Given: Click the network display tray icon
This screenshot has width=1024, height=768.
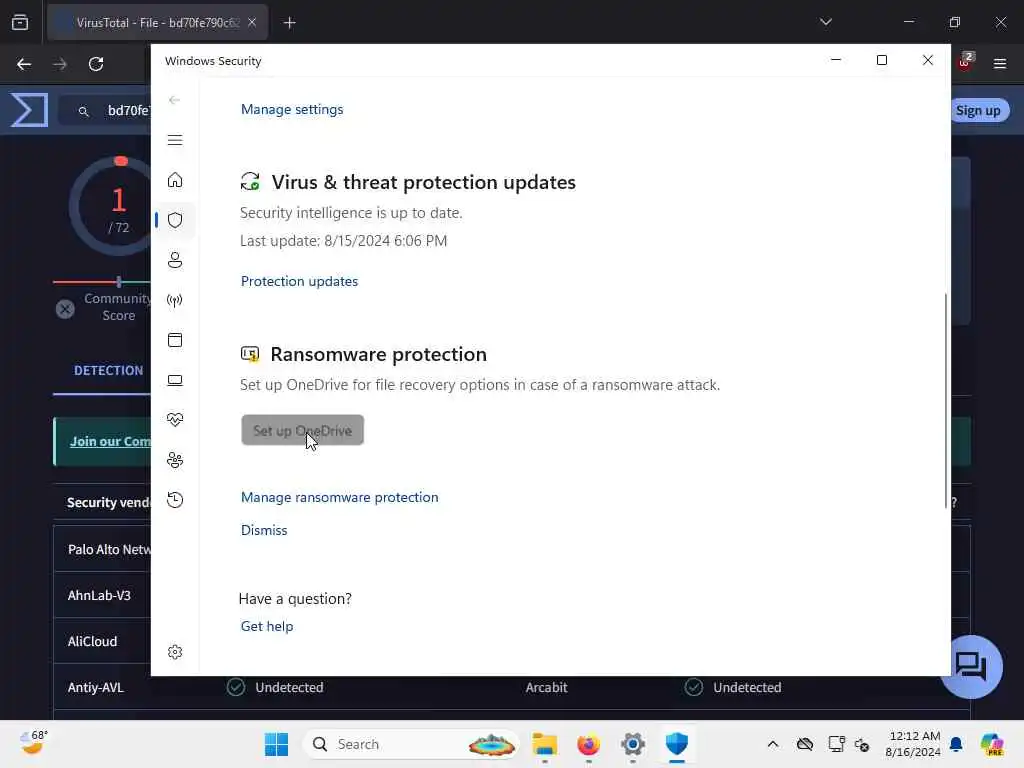Looking at the screenshot, I should (x=836, y=744).
